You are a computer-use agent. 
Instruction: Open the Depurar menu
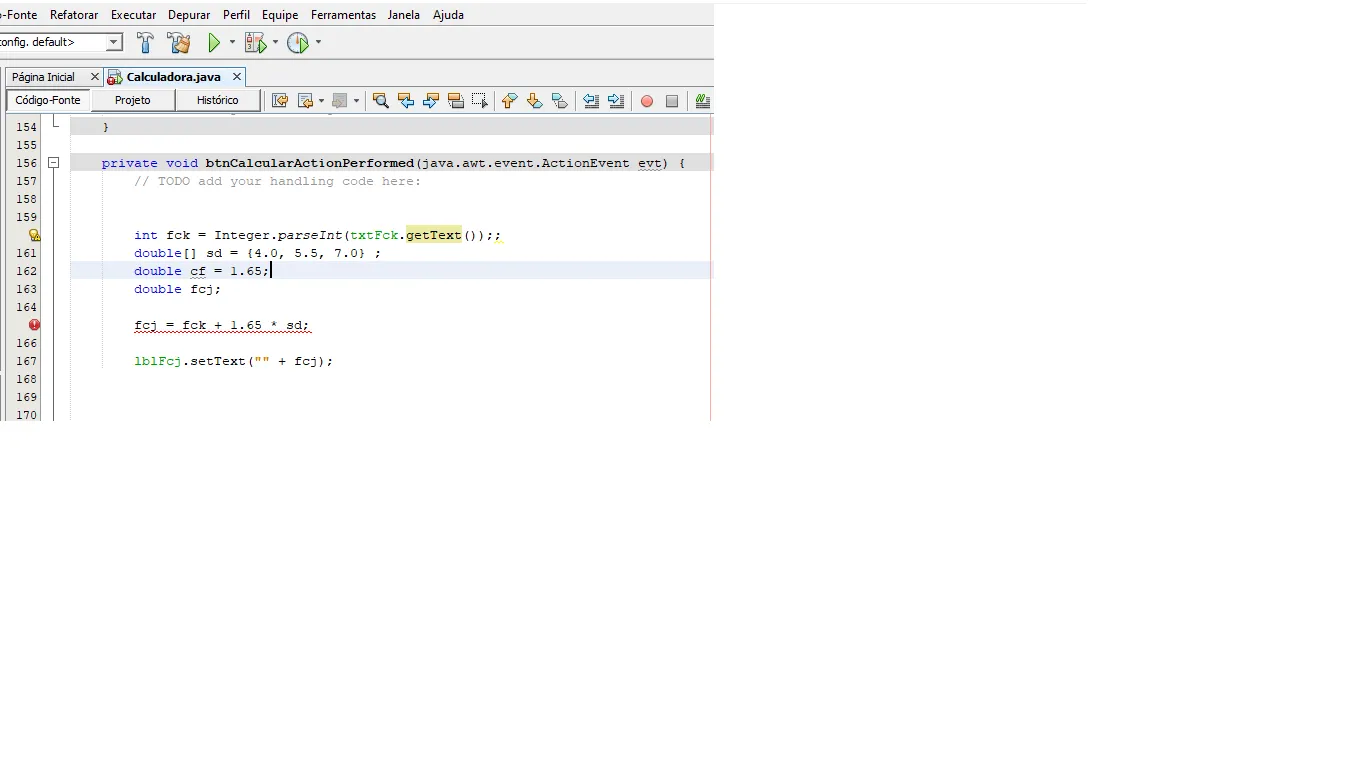189,15
